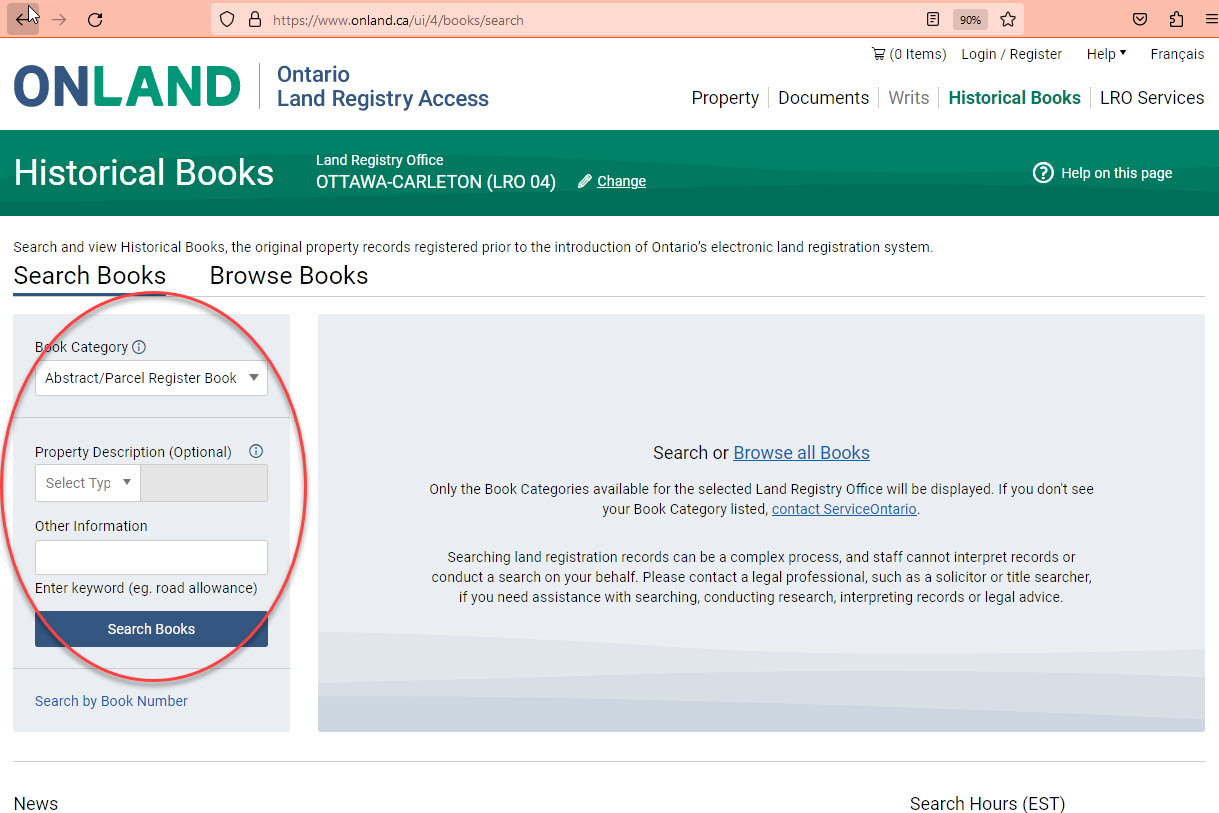Switch to the Browse Books tab

(288, 276)
